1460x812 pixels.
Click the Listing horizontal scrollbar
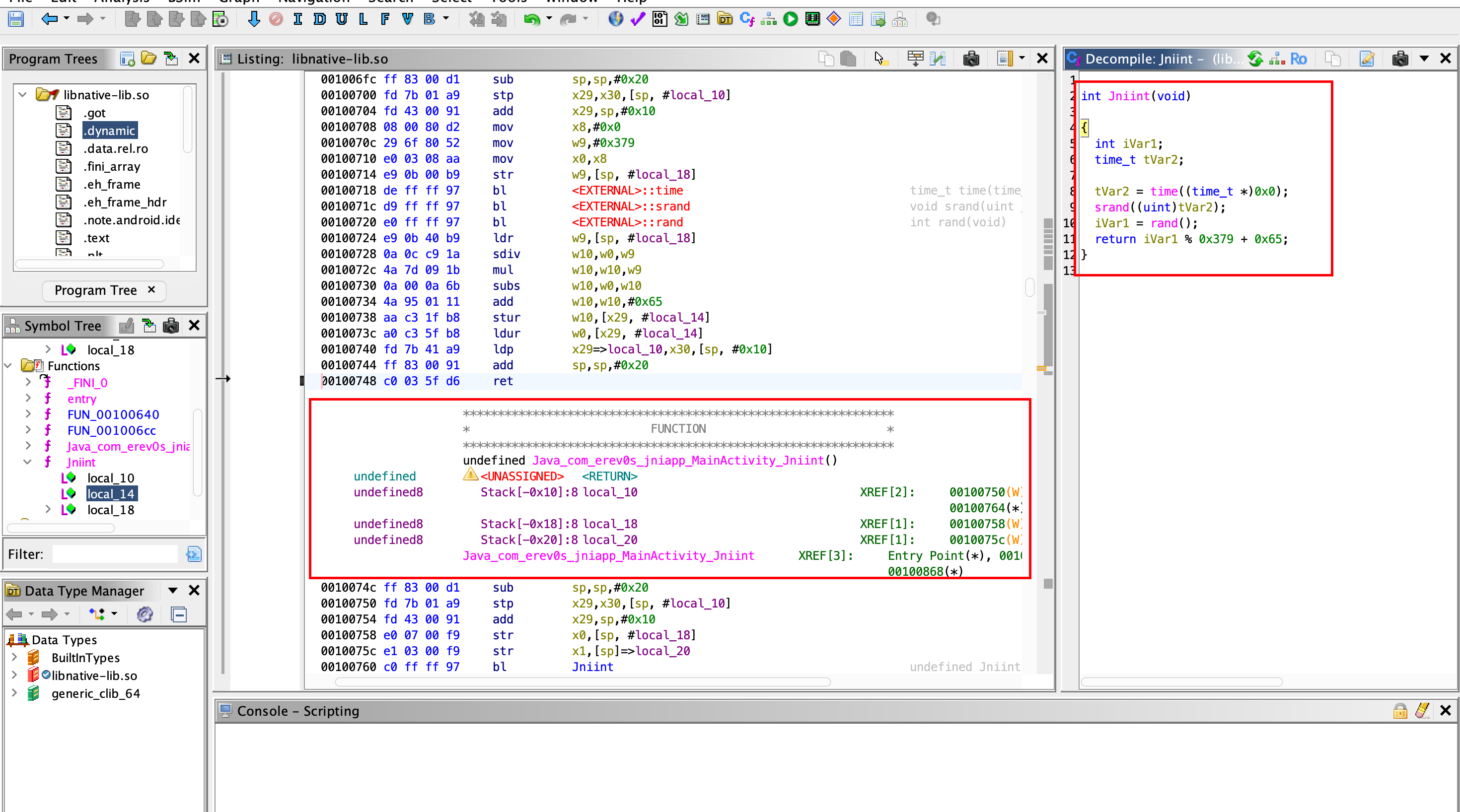pos(583,682)
